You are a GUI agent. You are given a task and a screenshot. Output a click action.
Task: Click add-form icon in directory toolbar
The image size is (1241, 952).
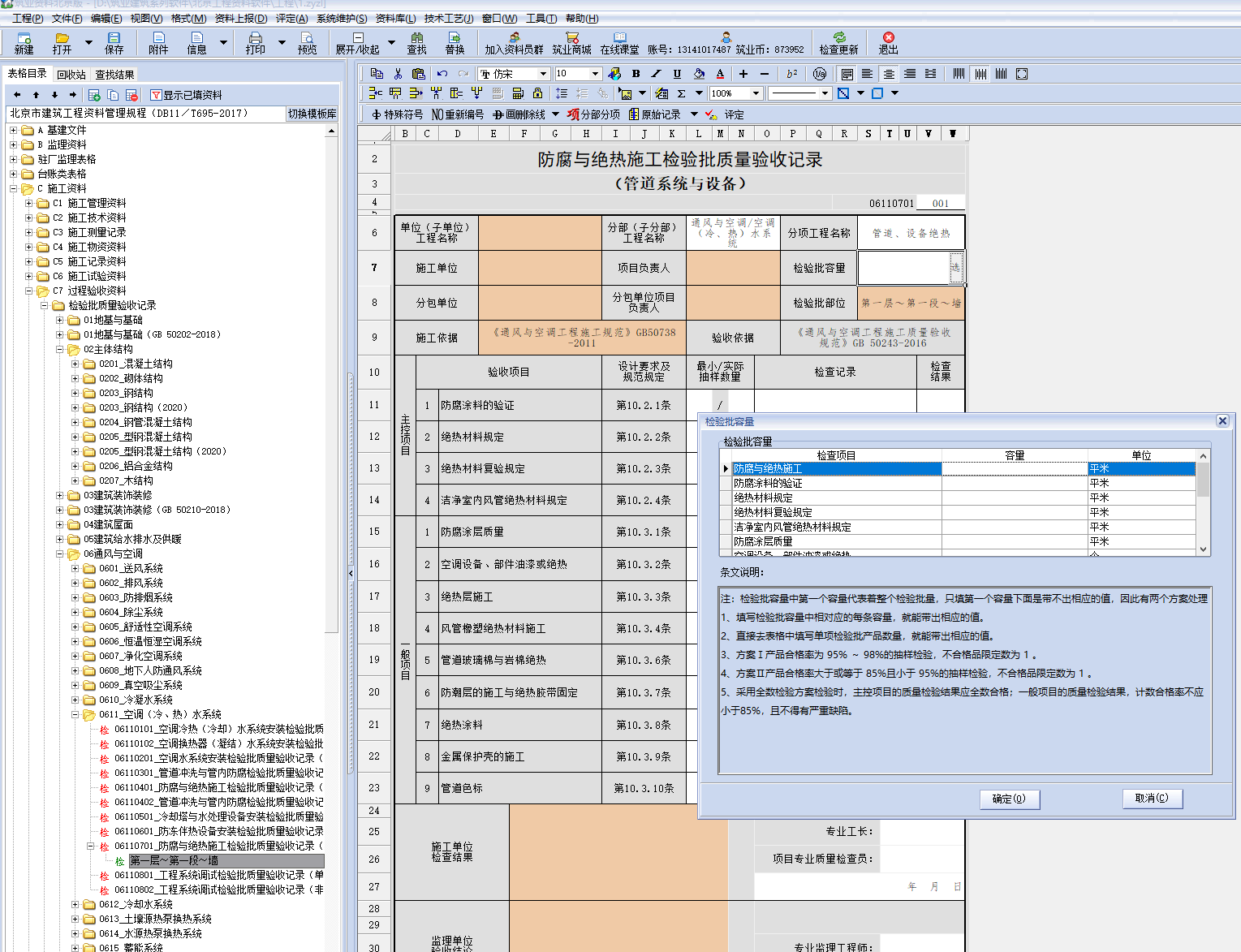point(94,95)
